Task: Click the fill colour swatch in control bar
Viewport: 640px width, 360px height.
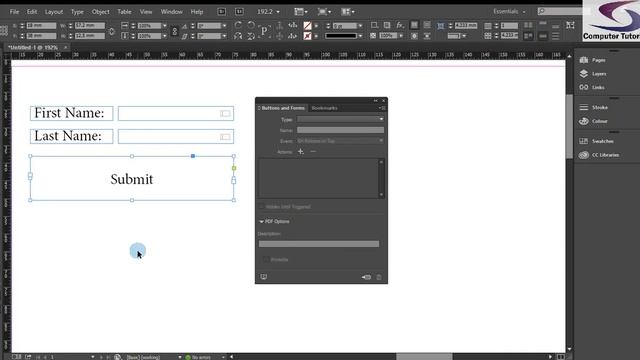Action: [x=307, y=25]
